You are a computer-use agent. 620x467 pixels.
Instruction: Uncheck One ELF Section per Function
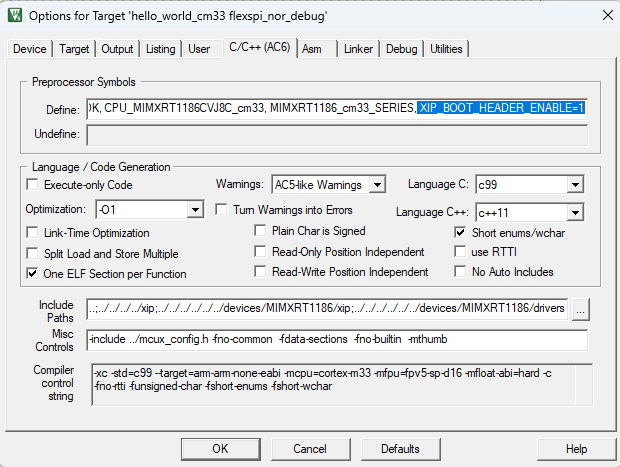click(x=33, y=273)
